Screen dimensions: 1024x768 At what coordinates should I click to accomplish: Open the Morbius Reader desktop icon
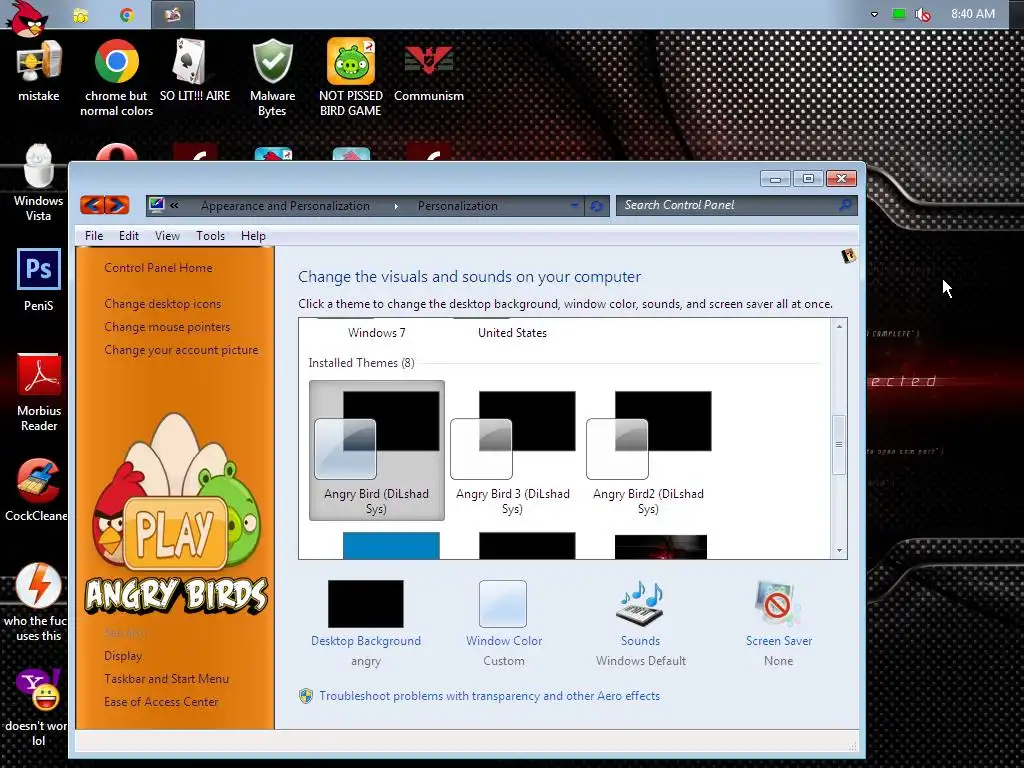39,392
